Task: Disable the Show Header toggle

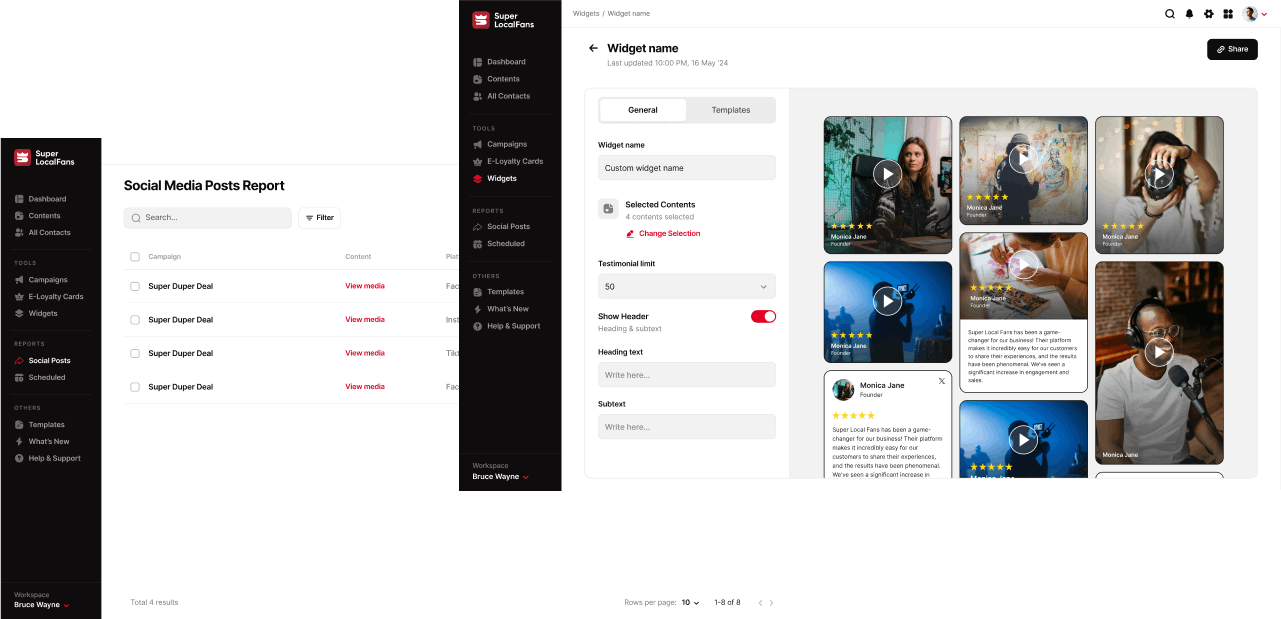Action: coord(763,316)
